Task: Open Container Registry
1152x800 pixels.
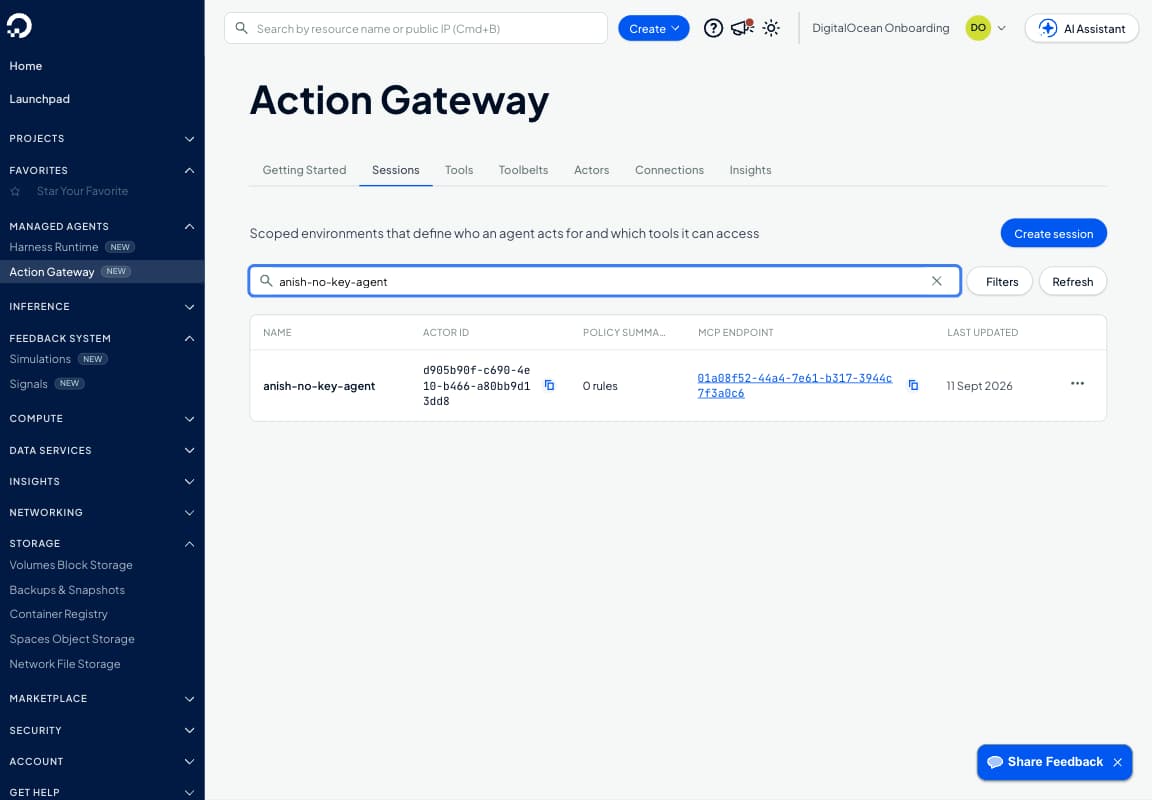Action: pos(59,614)
